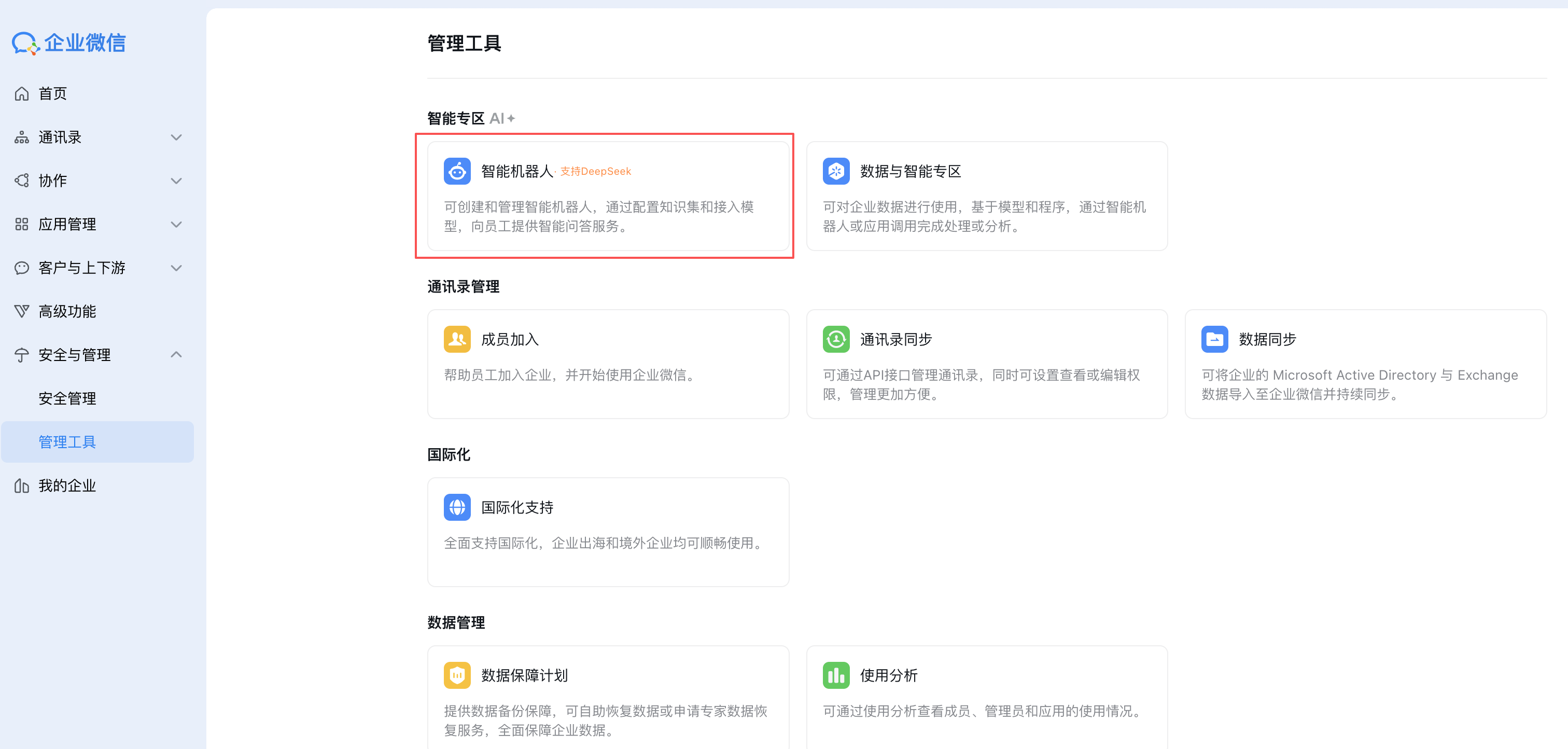Screen dimensions: 1568x749
Task: Collapse the 安全与管理 sidebar section
Action: (x=176, y=354)
